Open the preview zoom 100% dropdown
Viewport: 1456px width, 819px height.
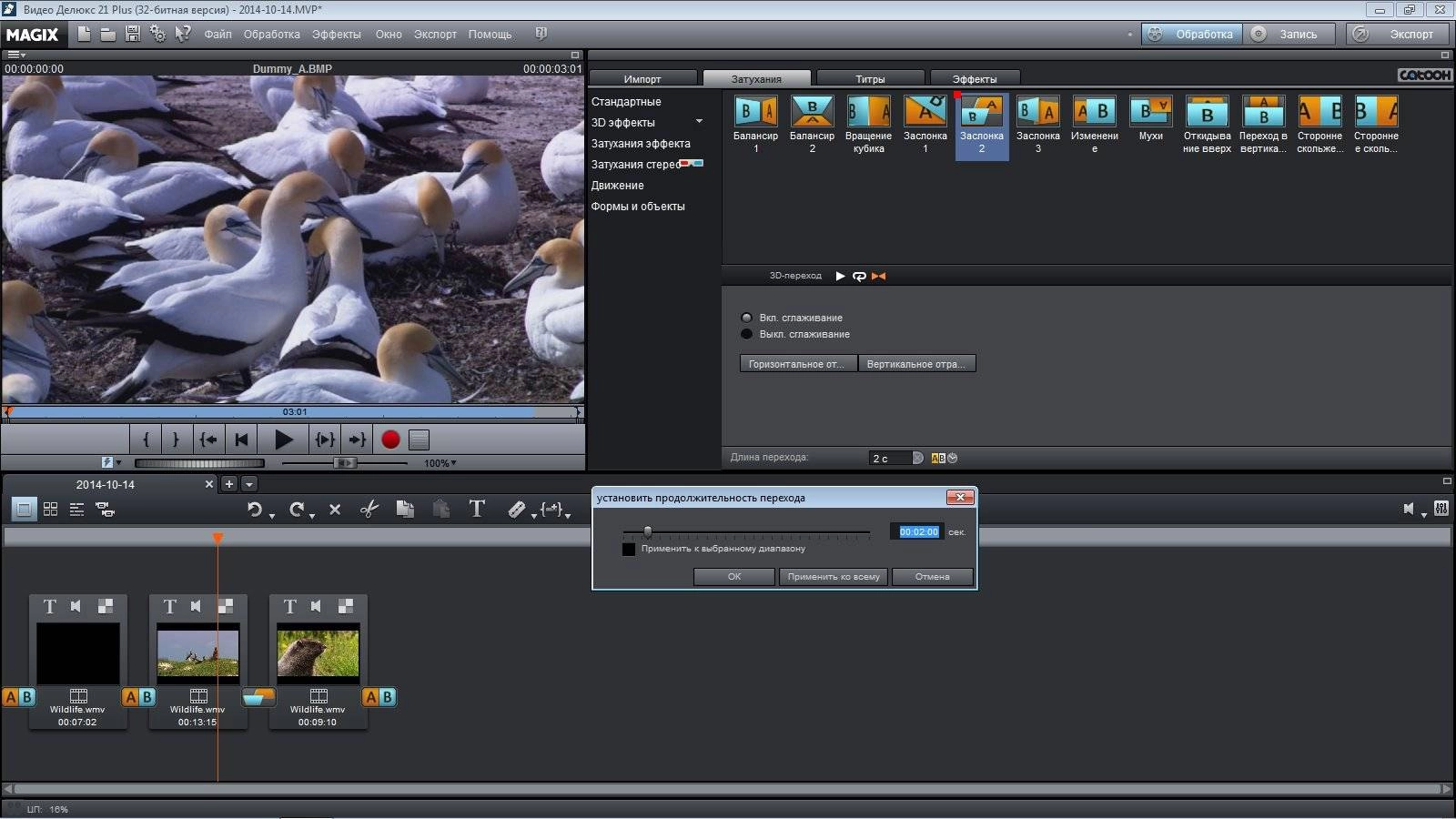[440, 463]
